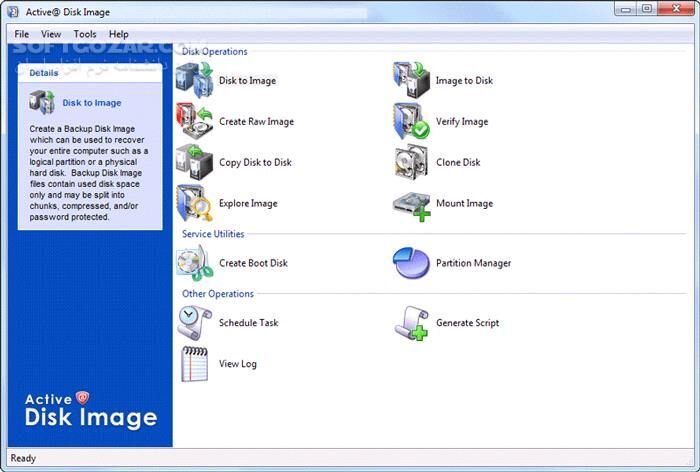Select the Create Raw Image icon
700x472 pixels.
tap(195, 121)
